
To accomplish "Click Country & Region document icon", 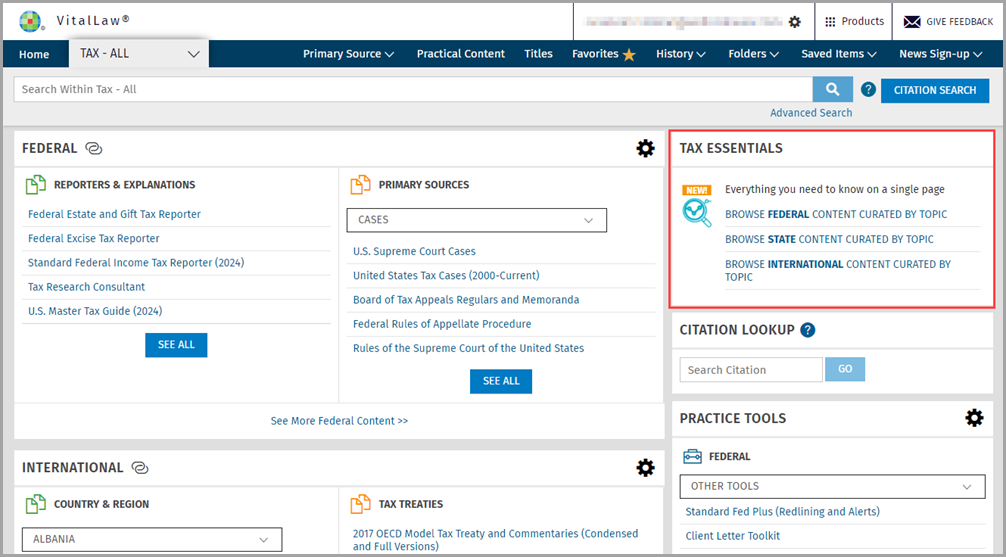I will coord(36,504).
